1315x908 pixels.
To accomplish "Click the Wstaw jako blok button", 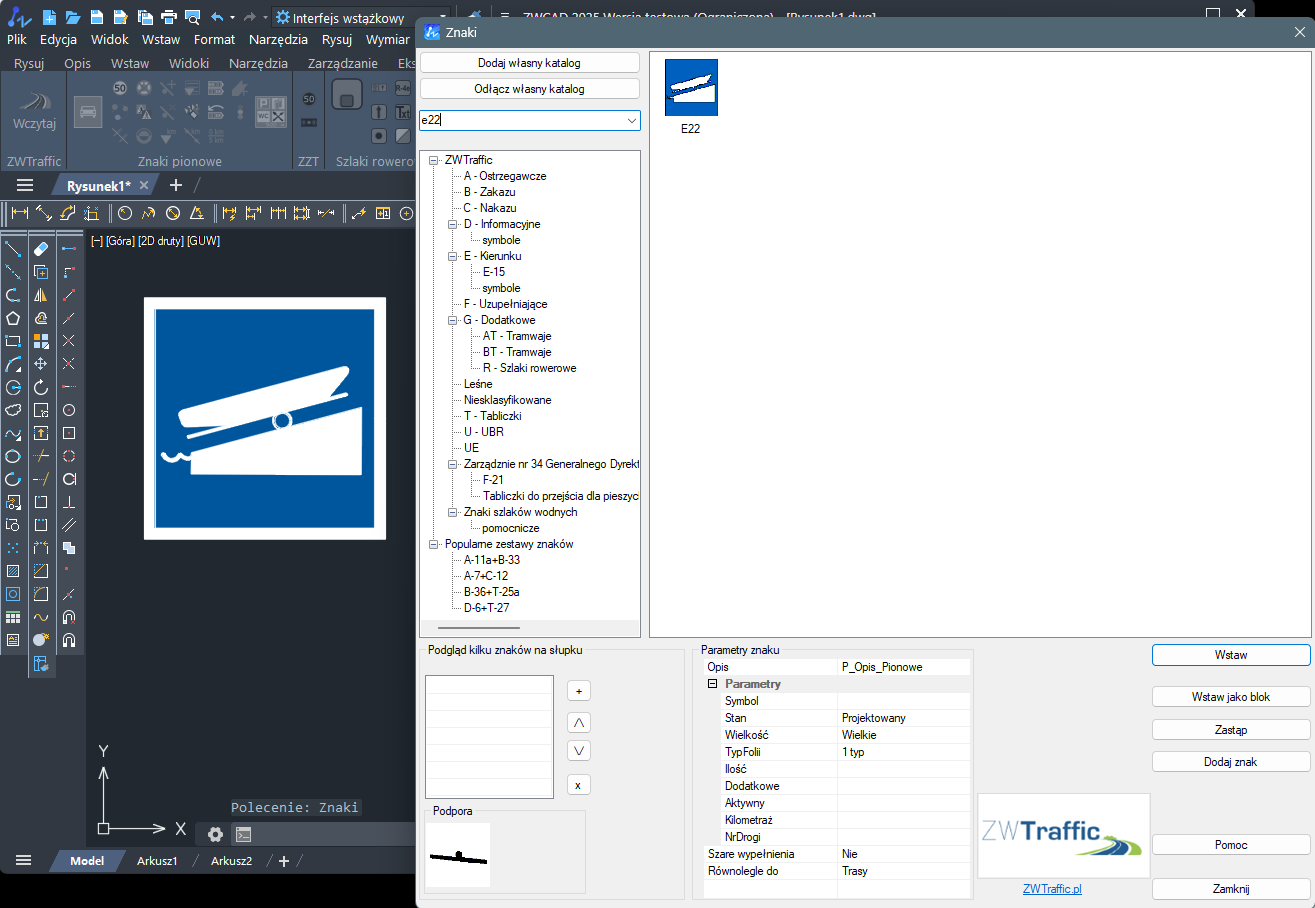I will pyautogui.click(x=1230, y=696).
